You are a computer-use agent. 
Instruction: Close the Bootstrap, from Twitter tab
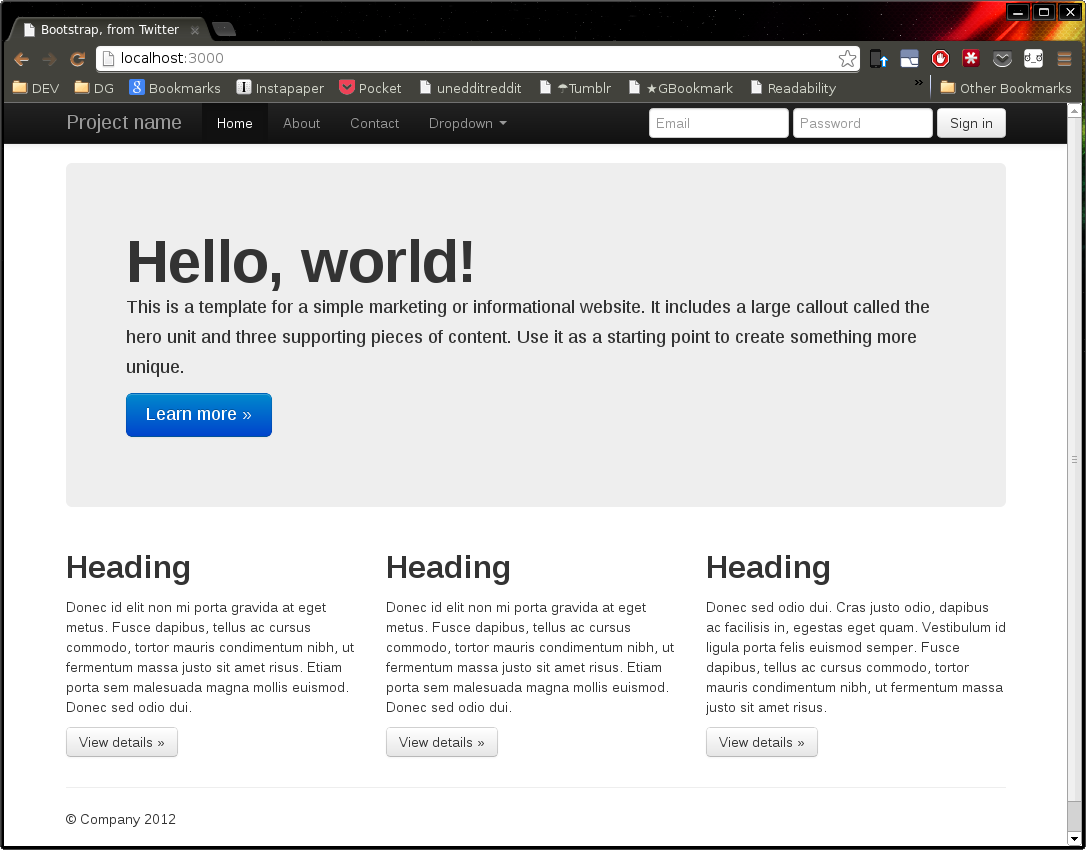(195, 30)
